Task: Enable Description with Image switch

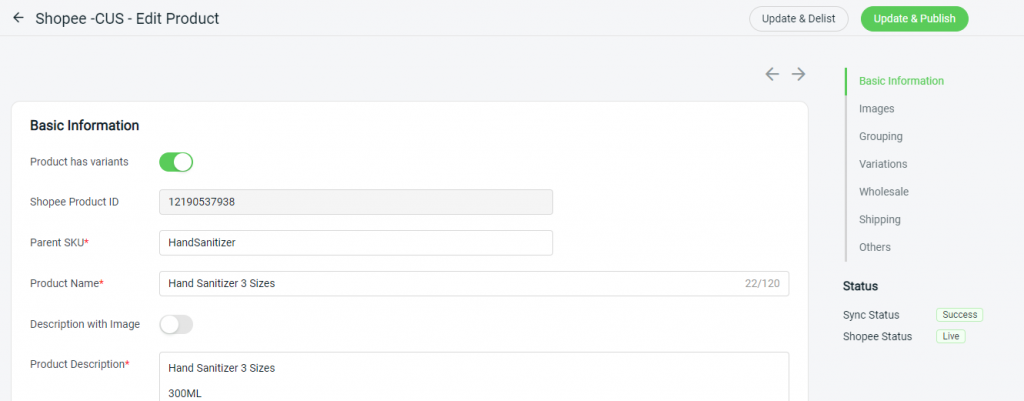Action: pyautogui.click(x=176, y=325)
